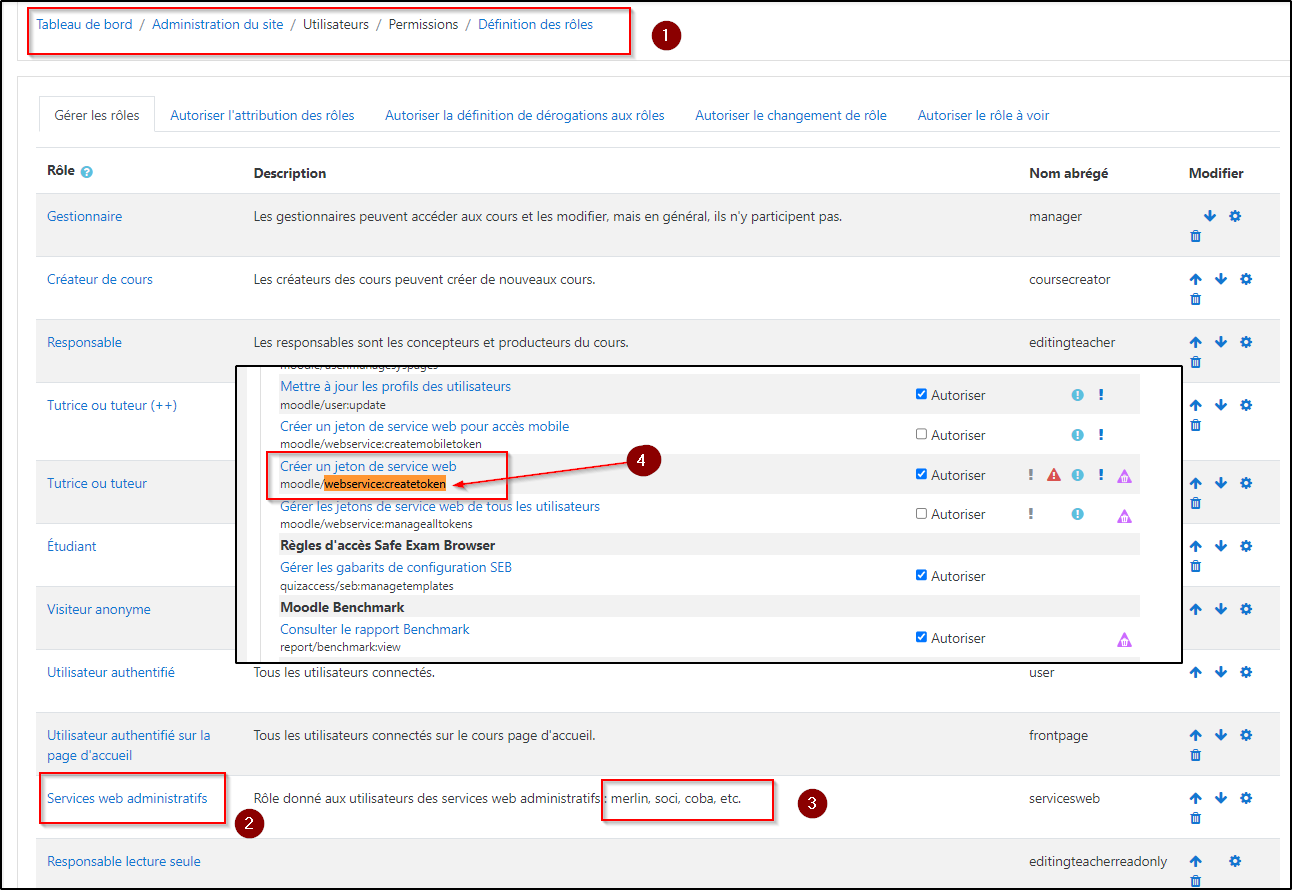Click purple risk triangle on Benchmark report row
Viewport: 1292px width, 890px height.
coord(1124,640)
